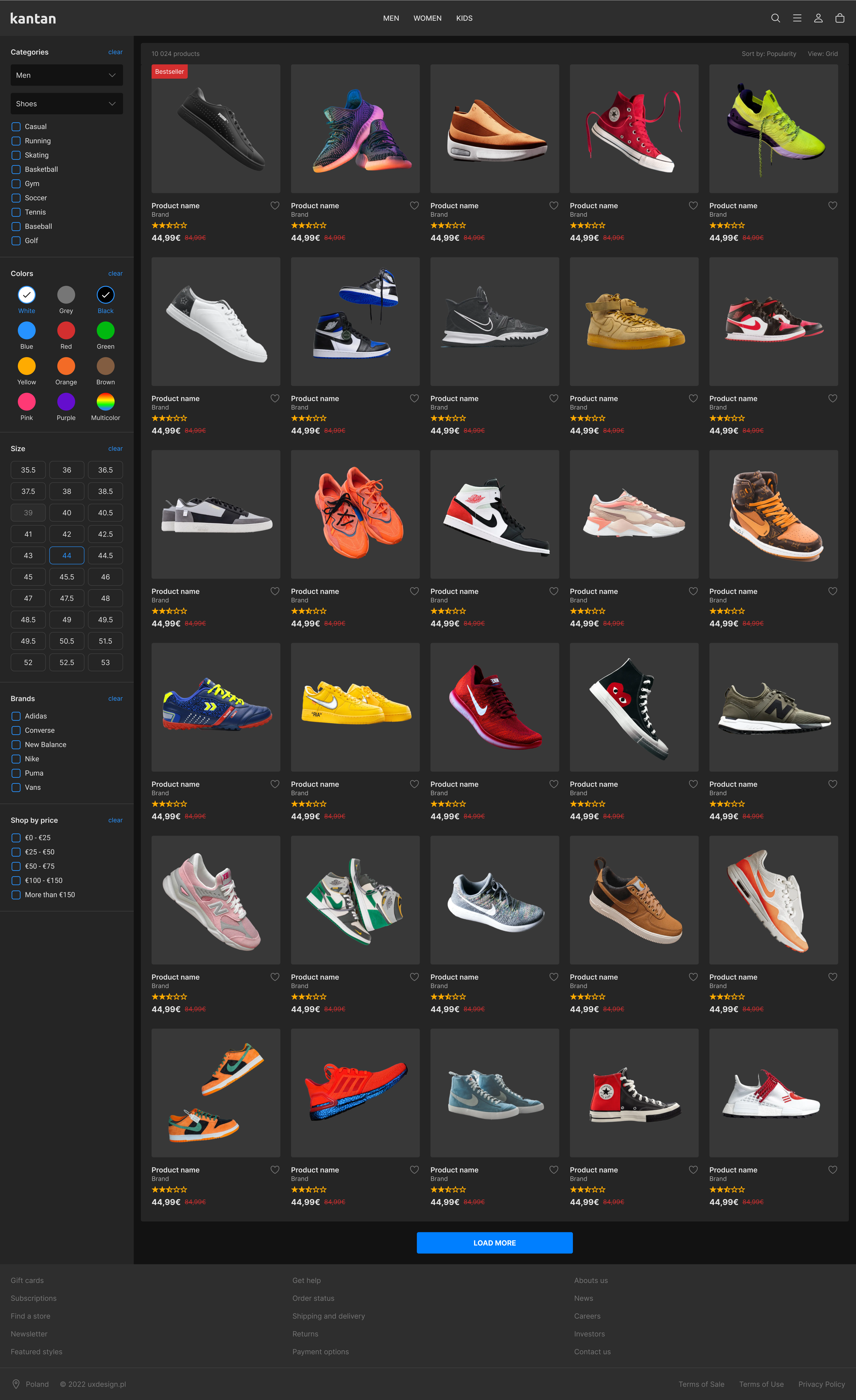Image resolution: width=856 pixels, height=1400 pixels.
Task: Check the Running category checkbox
Action: [16, 141]
